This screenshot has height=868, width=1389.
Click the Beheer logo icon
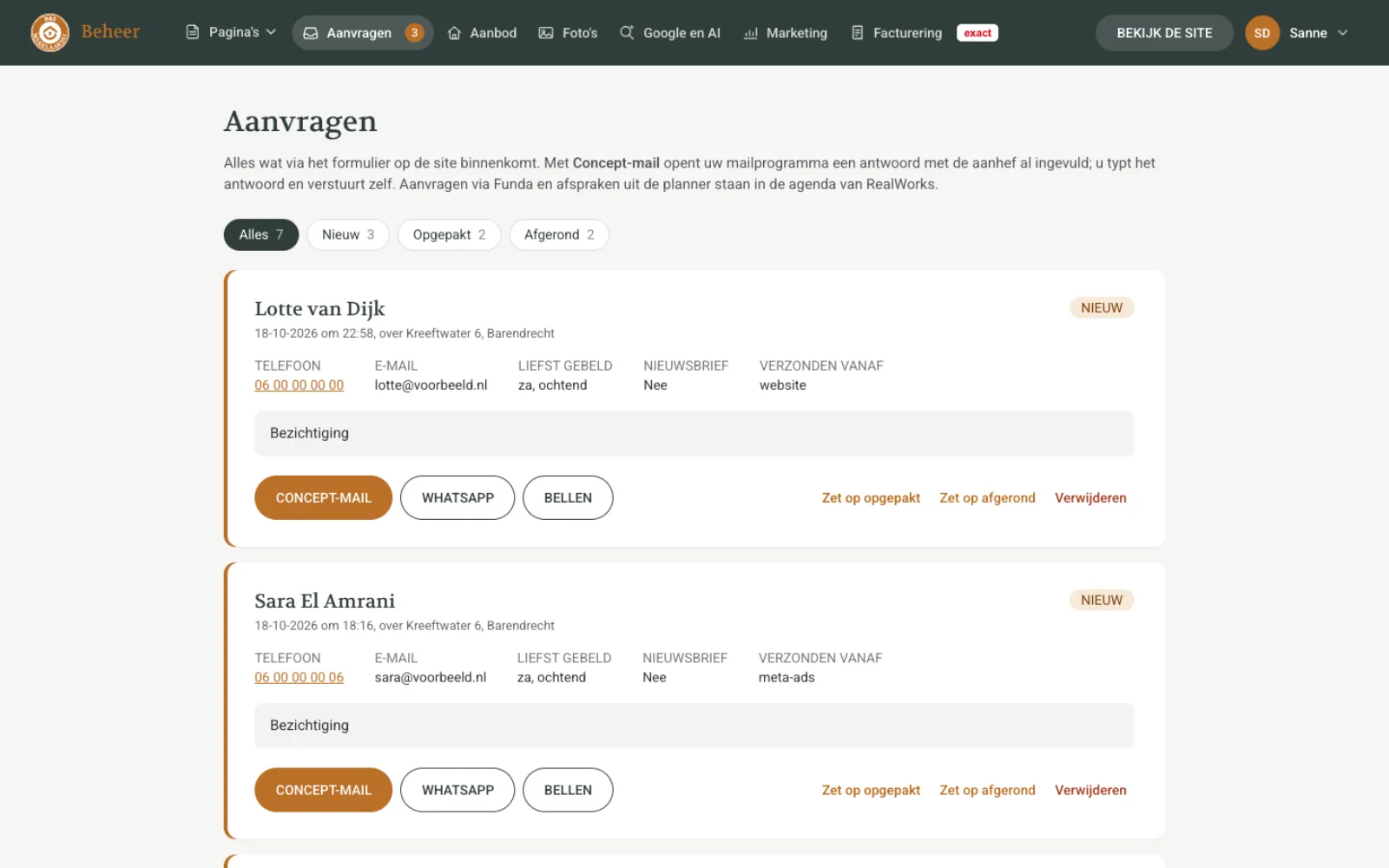click(x=49, y=33)
